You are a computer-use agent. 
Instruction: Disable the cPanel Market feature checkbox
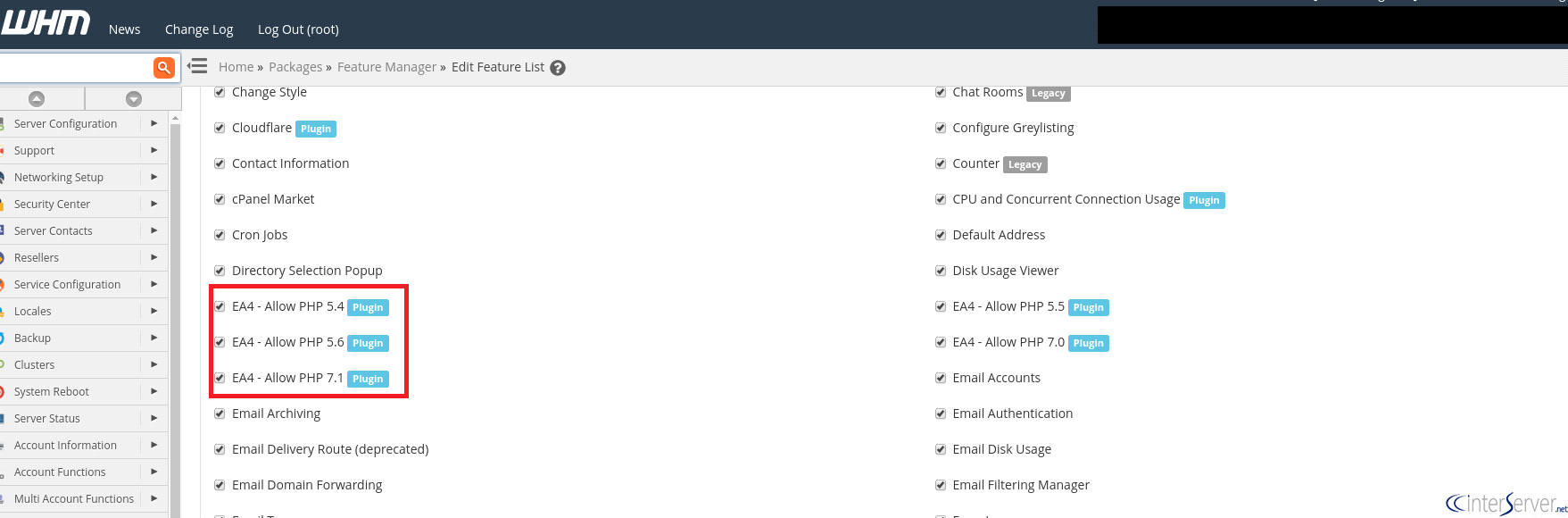click(x=220, y=199)
